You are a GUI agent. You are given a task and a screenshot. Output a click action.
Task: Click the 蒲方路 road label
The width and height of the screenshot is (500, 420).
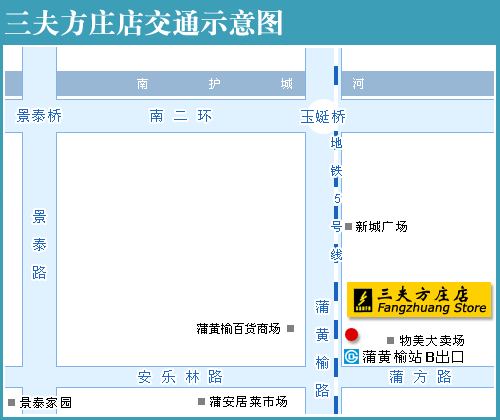tap(420, 377)
